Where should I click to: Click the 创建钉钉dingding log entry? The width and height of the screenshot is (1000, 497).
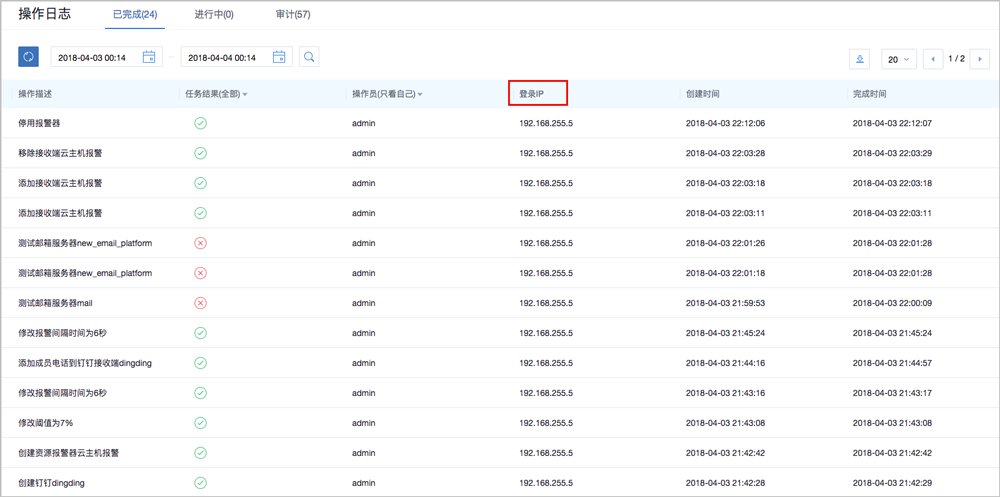(51, 483)
